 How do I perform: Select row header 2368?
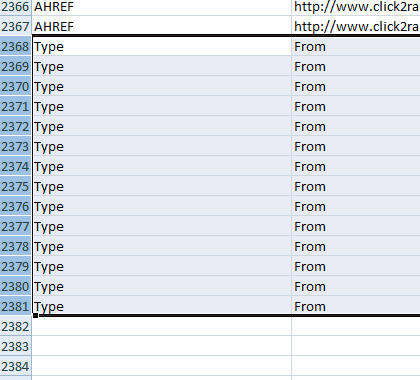point(16,46)
